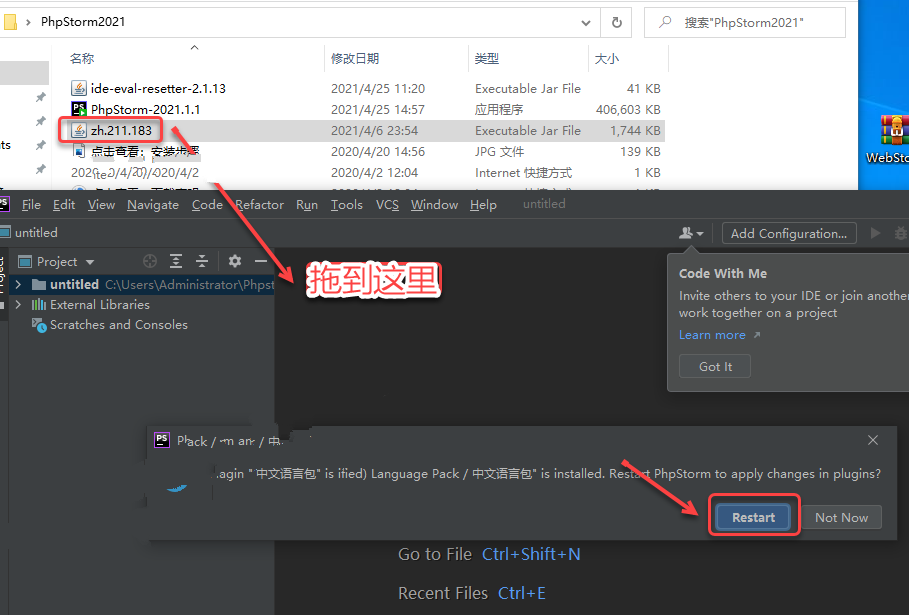
Task: Click the PhpStorm logo icon in menu bar
Action: pos(4,203)
